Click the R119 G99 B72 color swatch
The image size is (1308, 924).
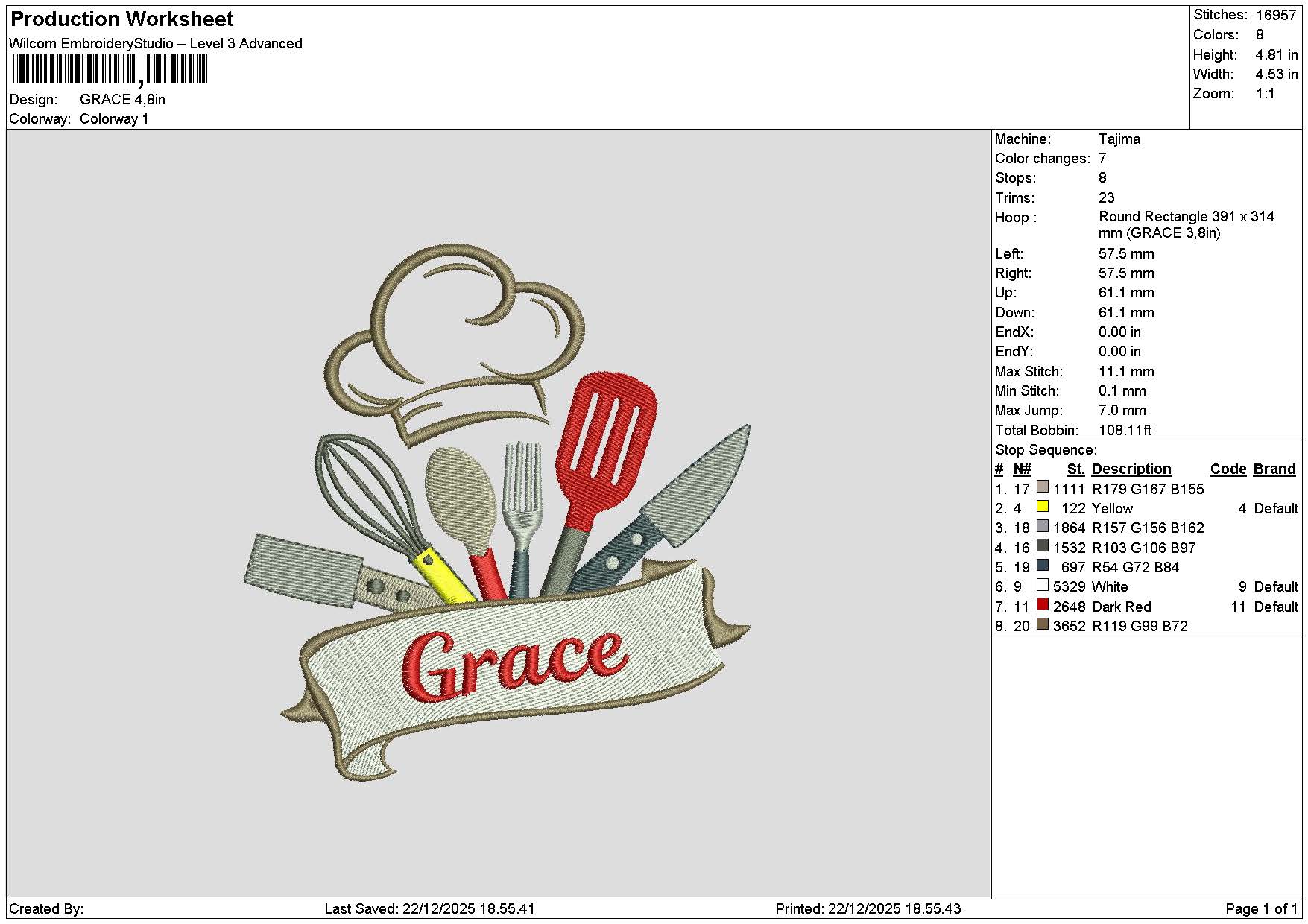click(1043, 624)
